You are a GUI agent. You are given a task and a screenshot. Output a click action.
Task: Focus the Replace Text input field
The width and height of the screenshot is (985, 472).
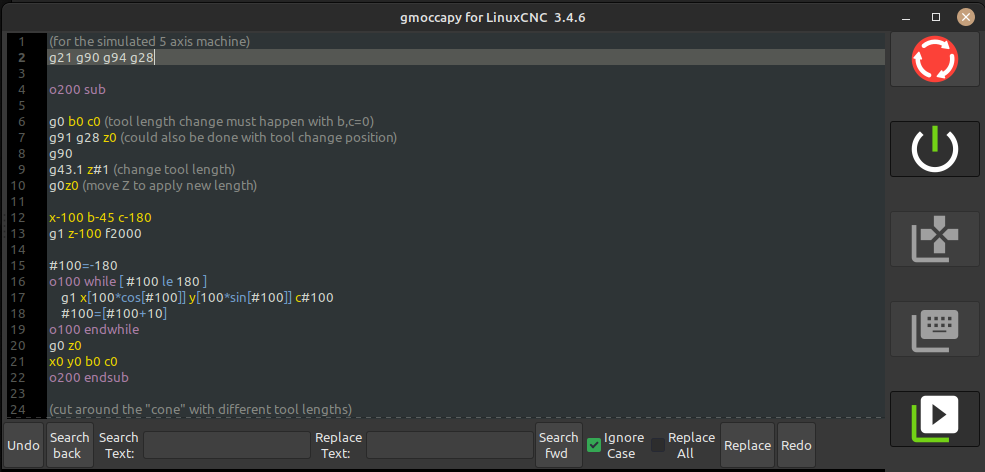point(450,445)
